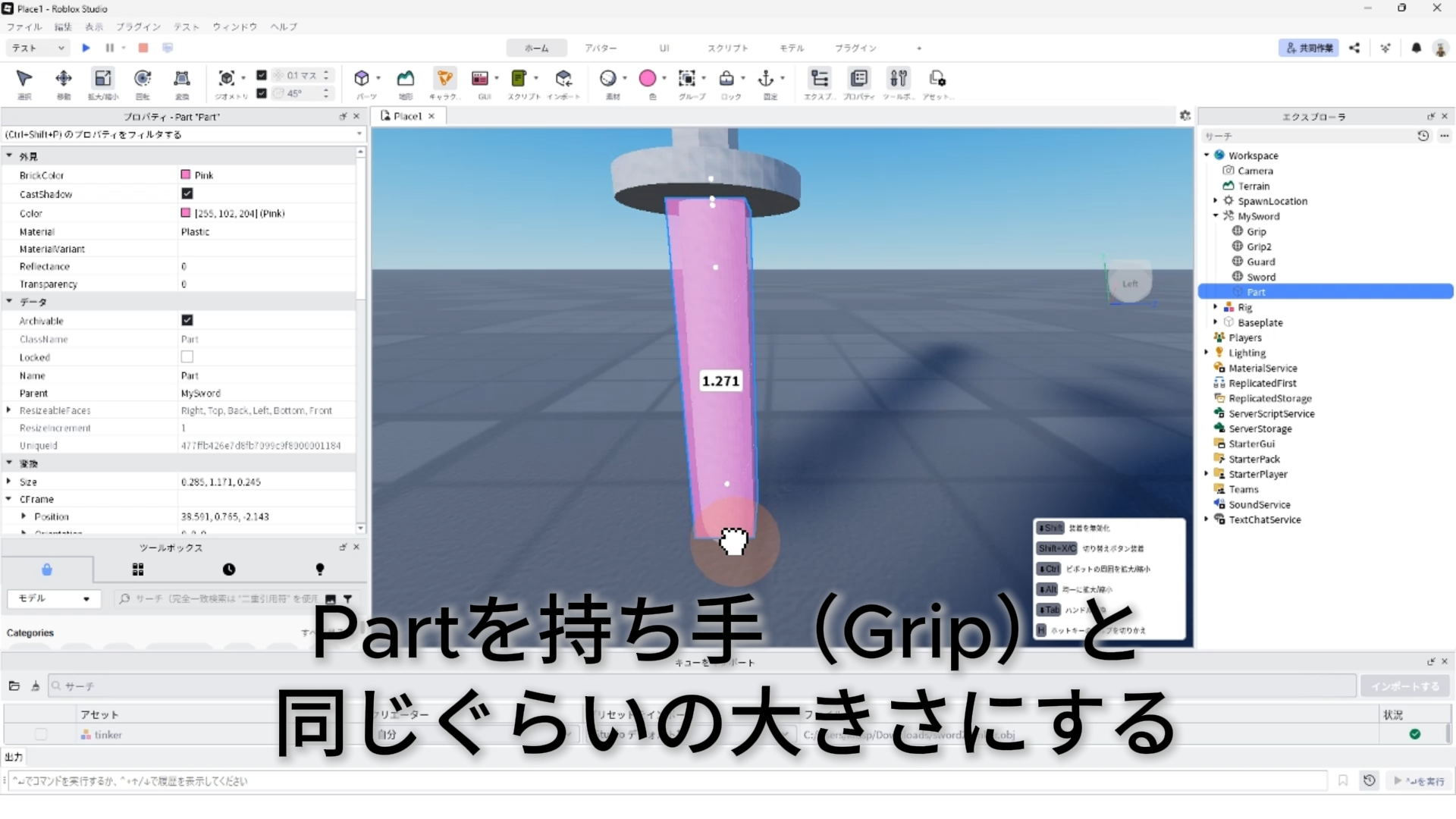This screenshot has width=1456, height=819.
Task: Click the pink Color property swatch
Action: [x=186, y=214]
